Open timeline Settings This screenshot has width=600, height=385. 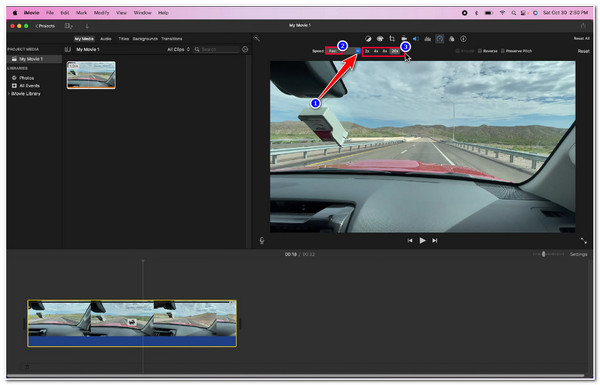pos(578,254)
